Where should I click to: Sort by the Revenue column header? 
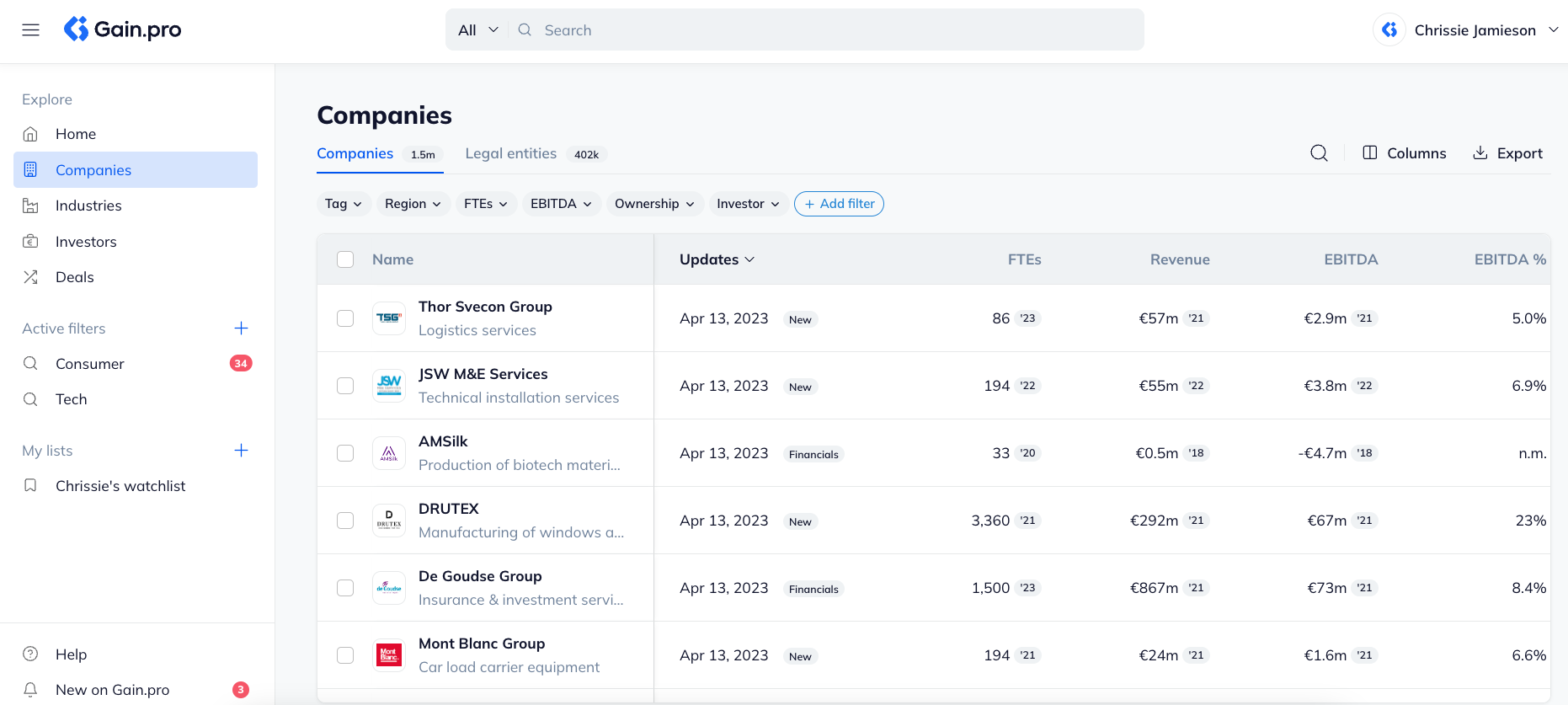pyautogui.click(x=1180, y=259)
